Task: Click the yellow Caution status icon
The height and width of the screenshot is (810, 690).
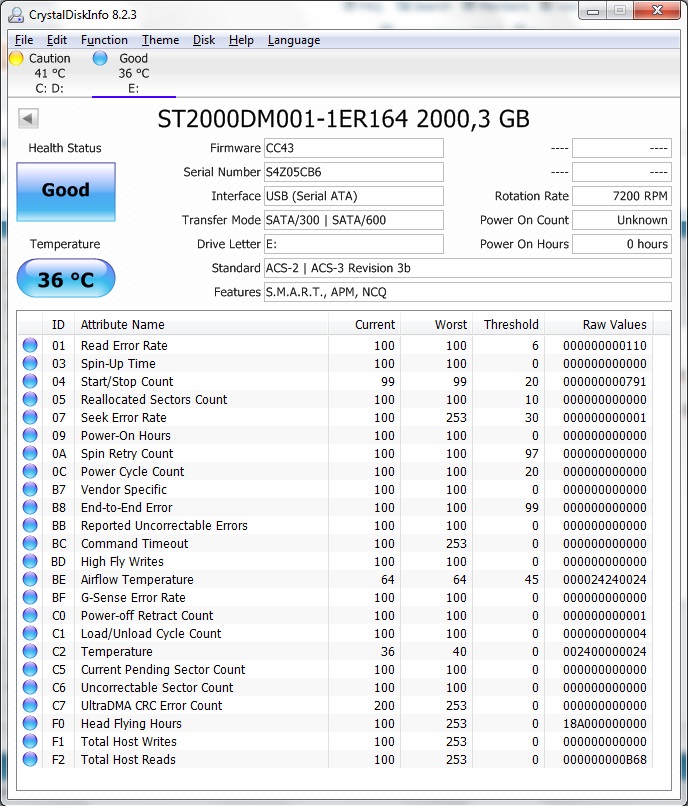Action: [17, 58]
